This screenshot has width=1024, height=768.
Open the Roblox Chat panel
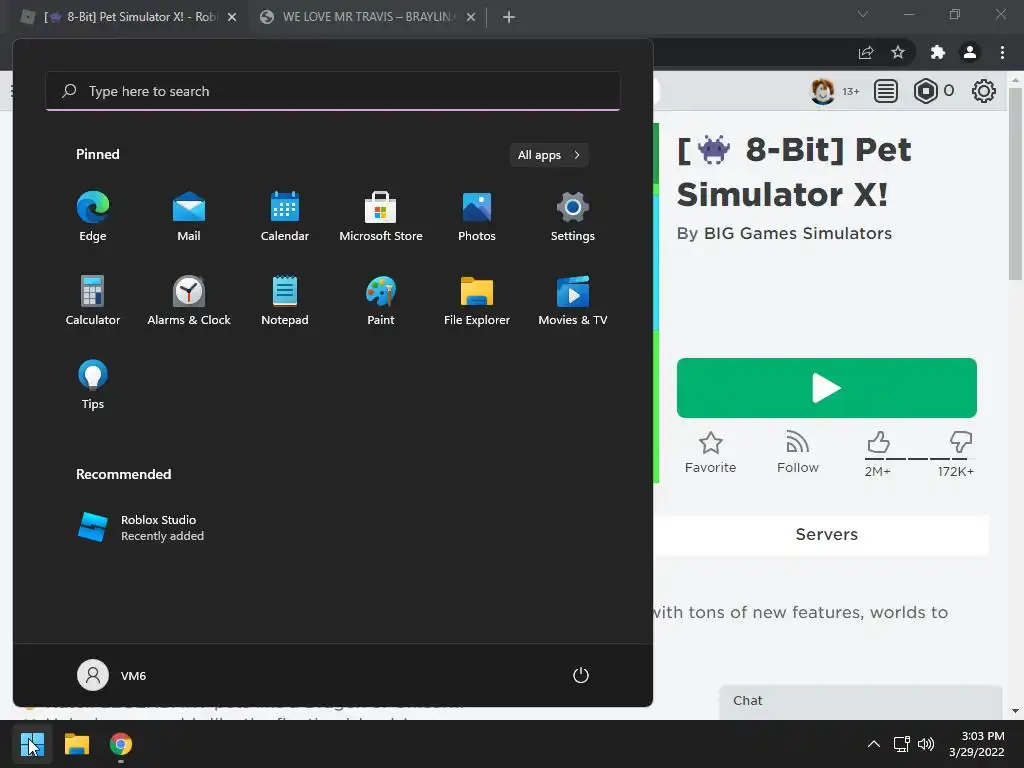861,701
